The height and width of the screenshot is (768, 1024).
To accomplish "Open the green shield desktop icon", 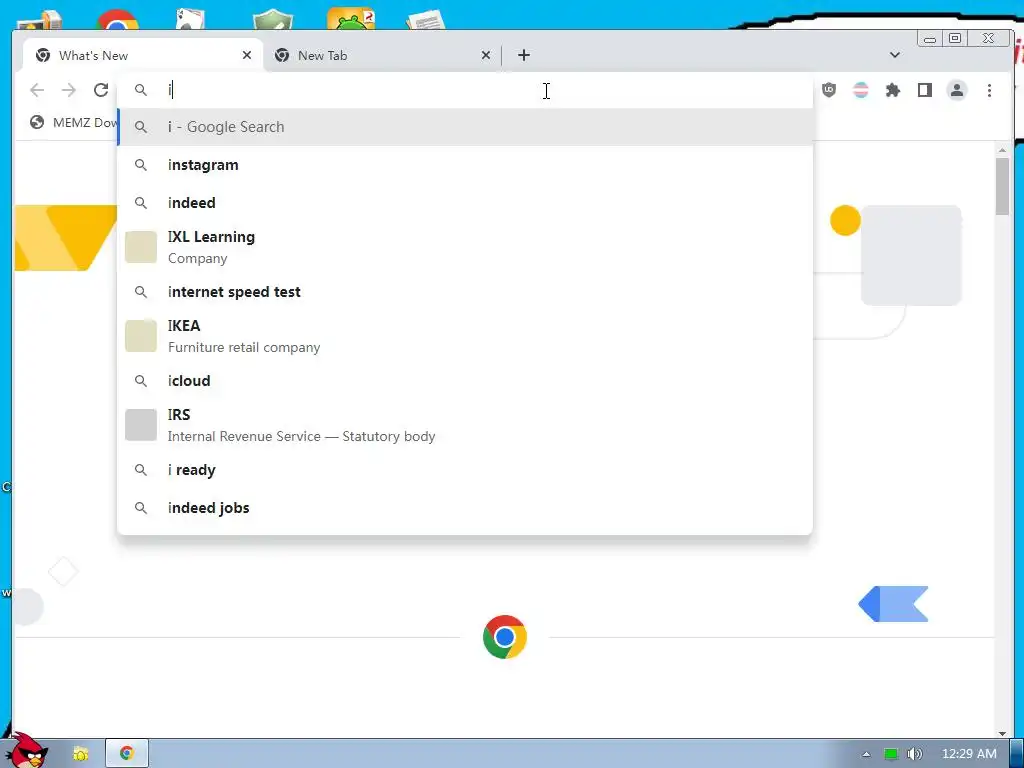I will pyautogui.click(x=273, y=20).
